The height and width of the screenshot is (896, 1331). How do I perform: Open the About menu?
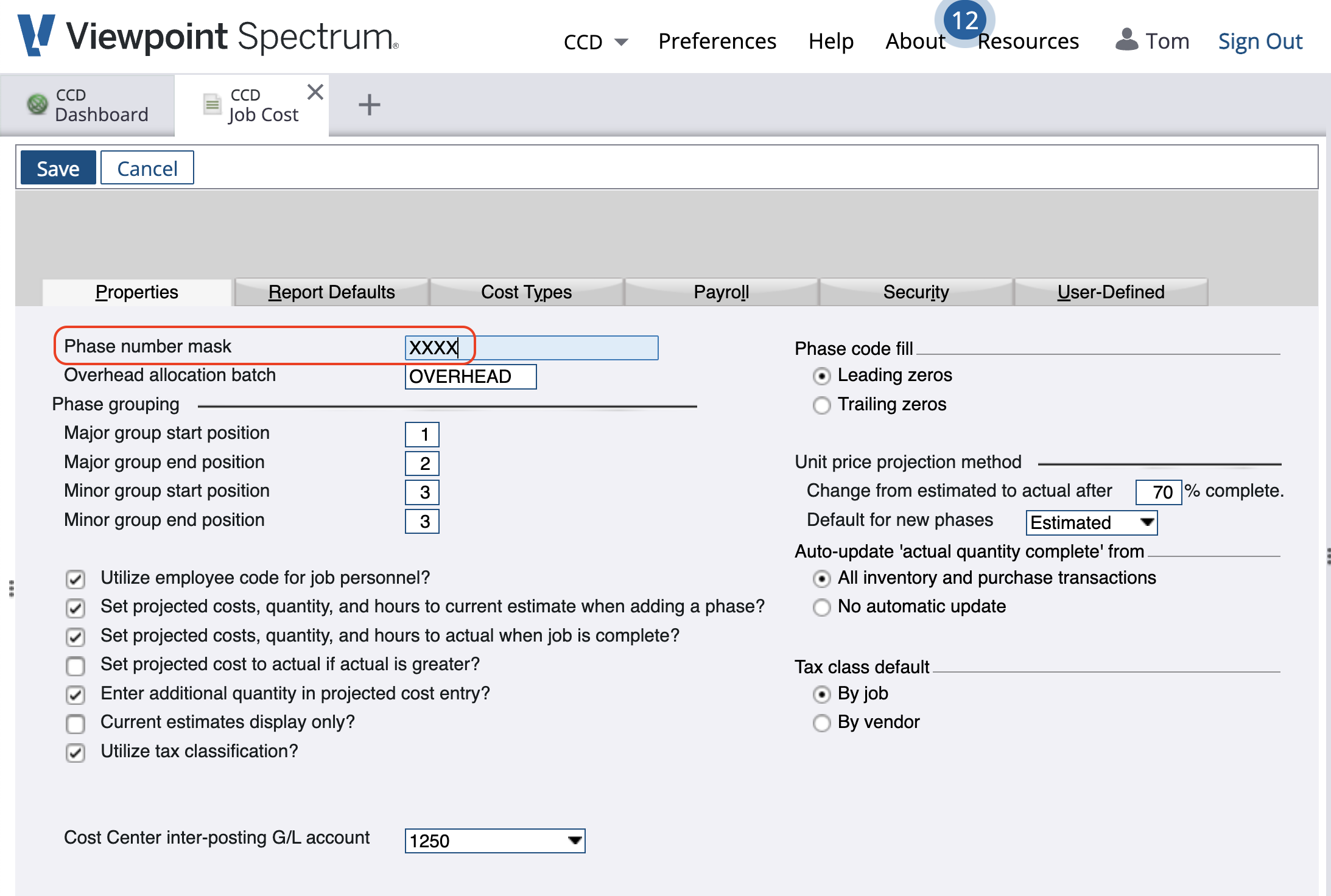point(915,41)
